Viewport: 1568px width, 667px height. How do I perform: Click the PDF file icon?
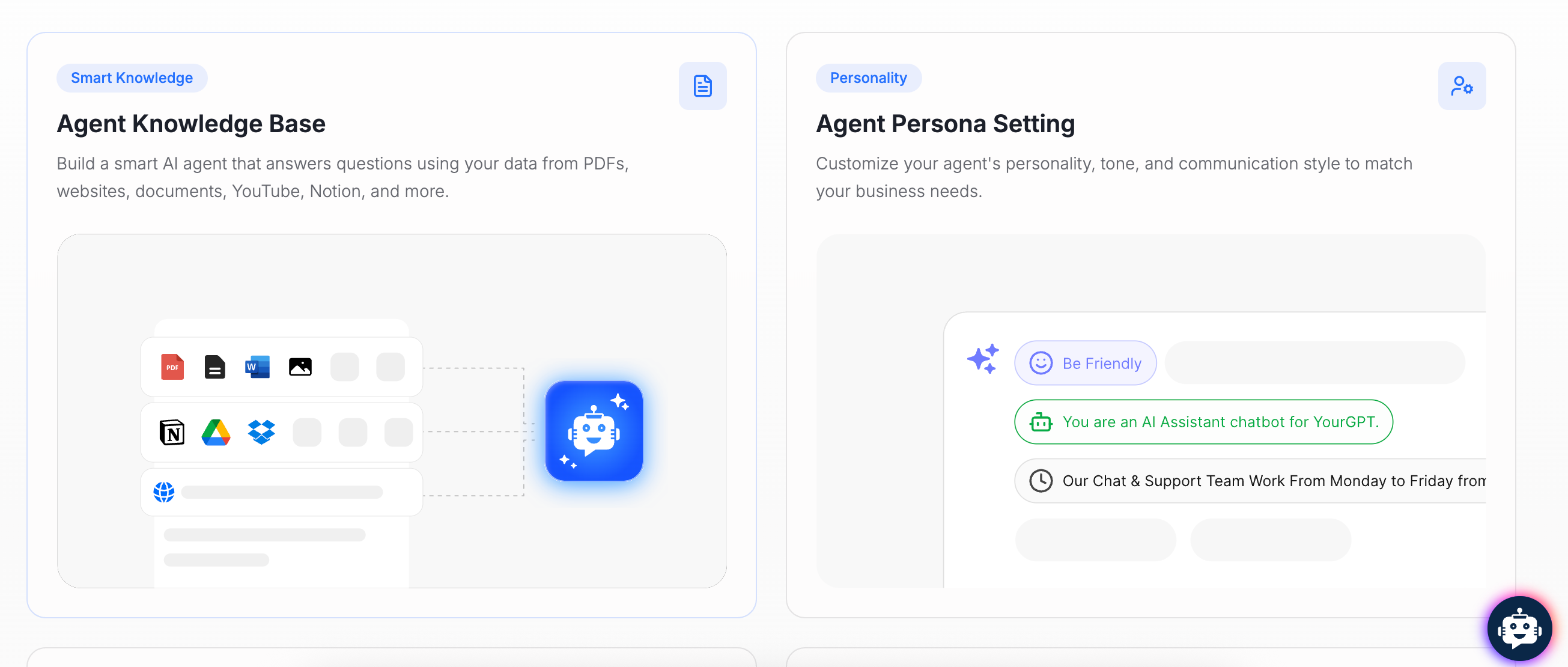pos(172,367)
